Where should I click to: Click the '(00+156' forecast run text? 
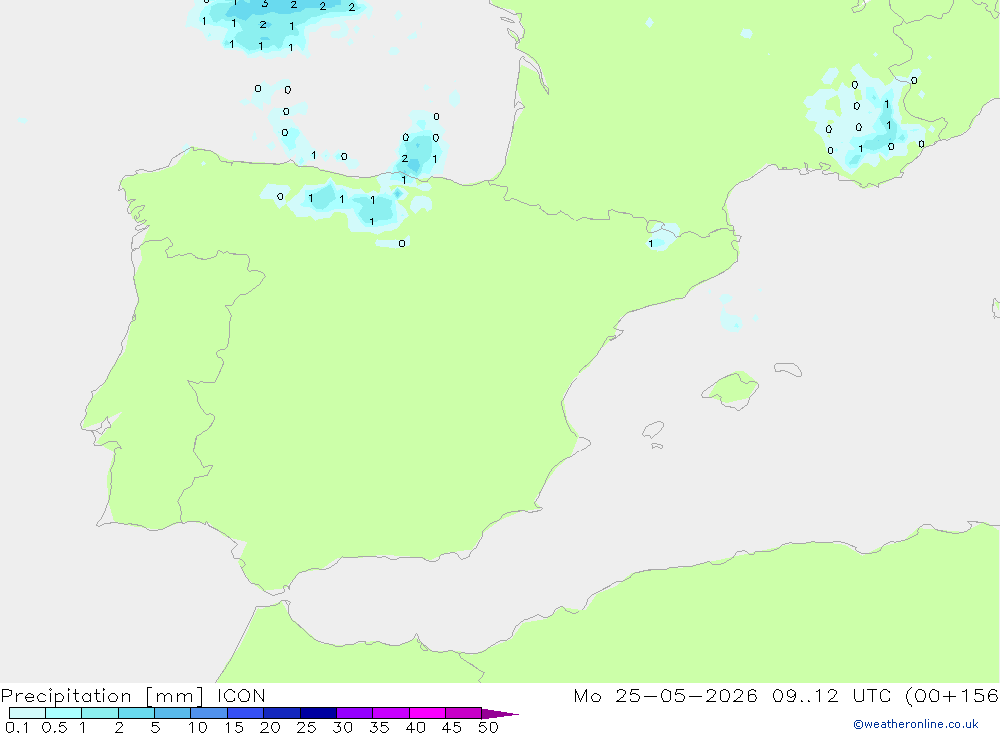(x=953, y=695)
